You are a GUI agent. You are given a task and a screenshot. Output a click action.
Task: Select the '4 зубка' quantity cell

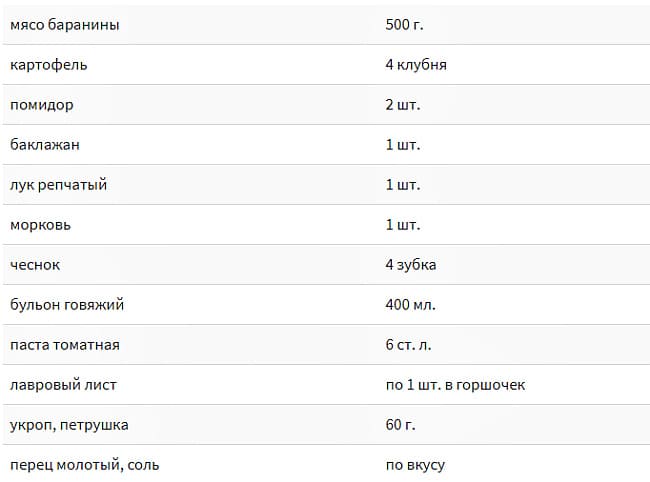411,265
